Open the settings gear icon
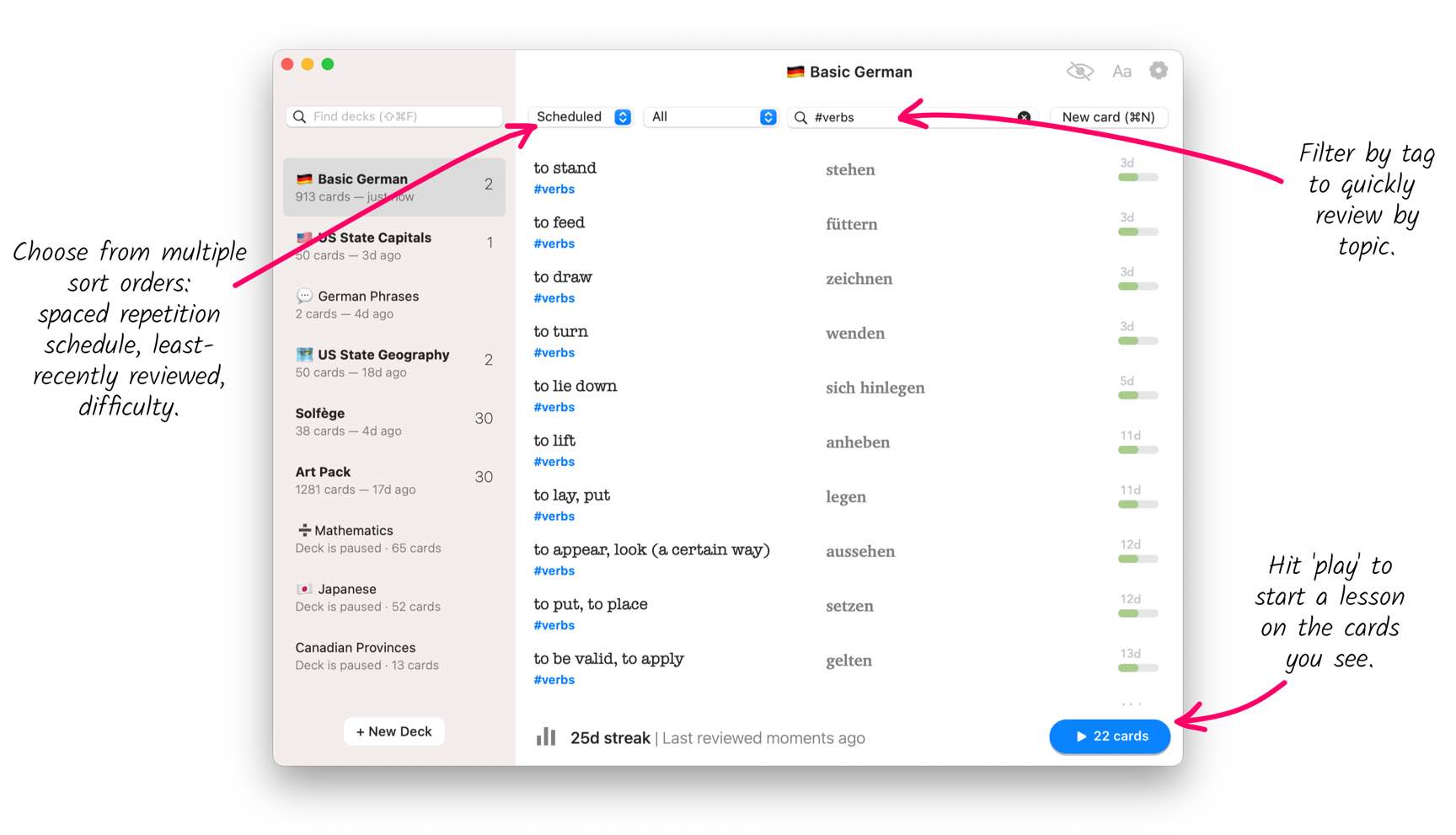1456x835 pixels. 1159,71
